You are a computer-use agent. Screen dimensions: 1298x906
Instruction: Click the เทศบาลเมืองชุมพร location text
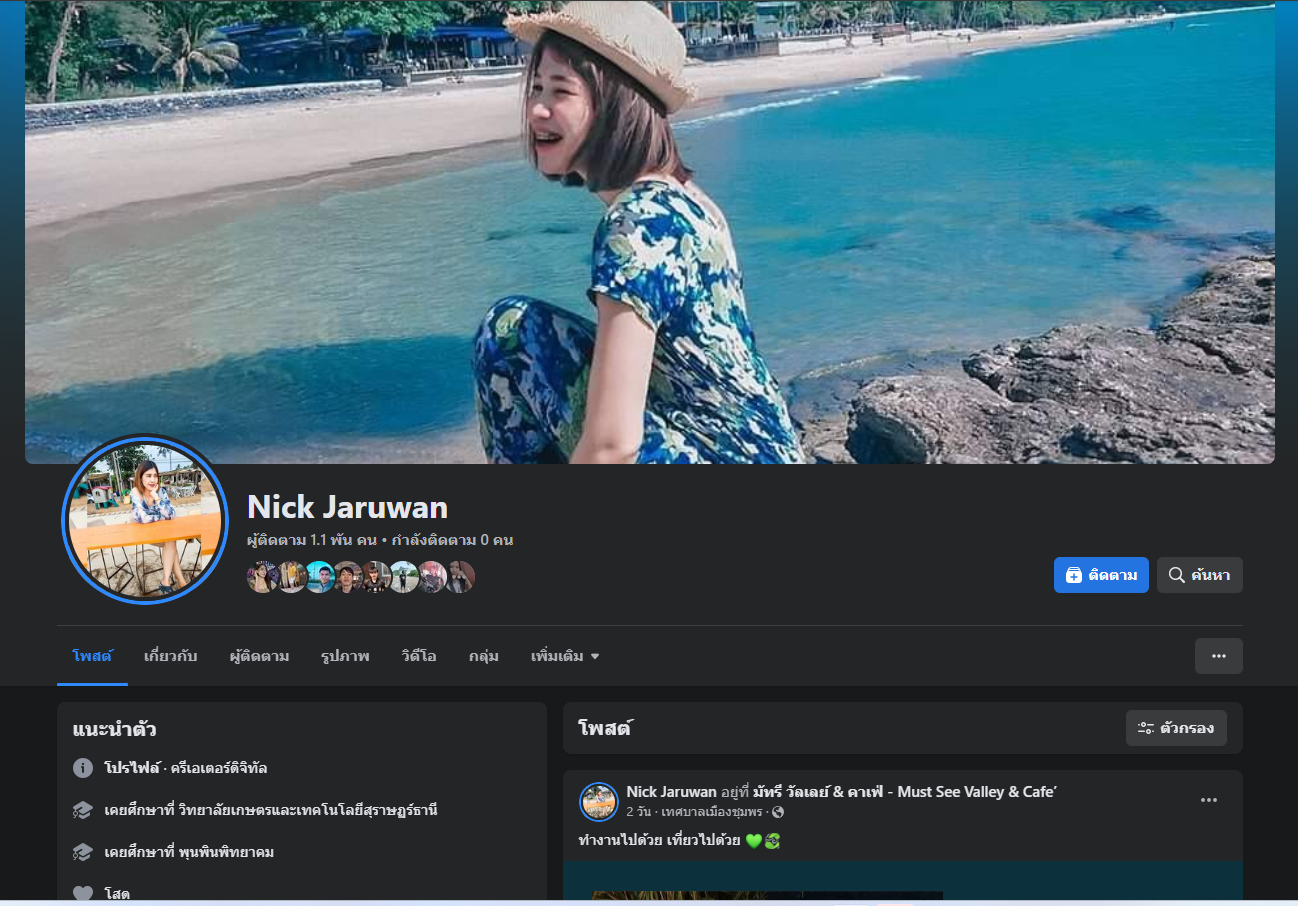[x=712, y=812]
